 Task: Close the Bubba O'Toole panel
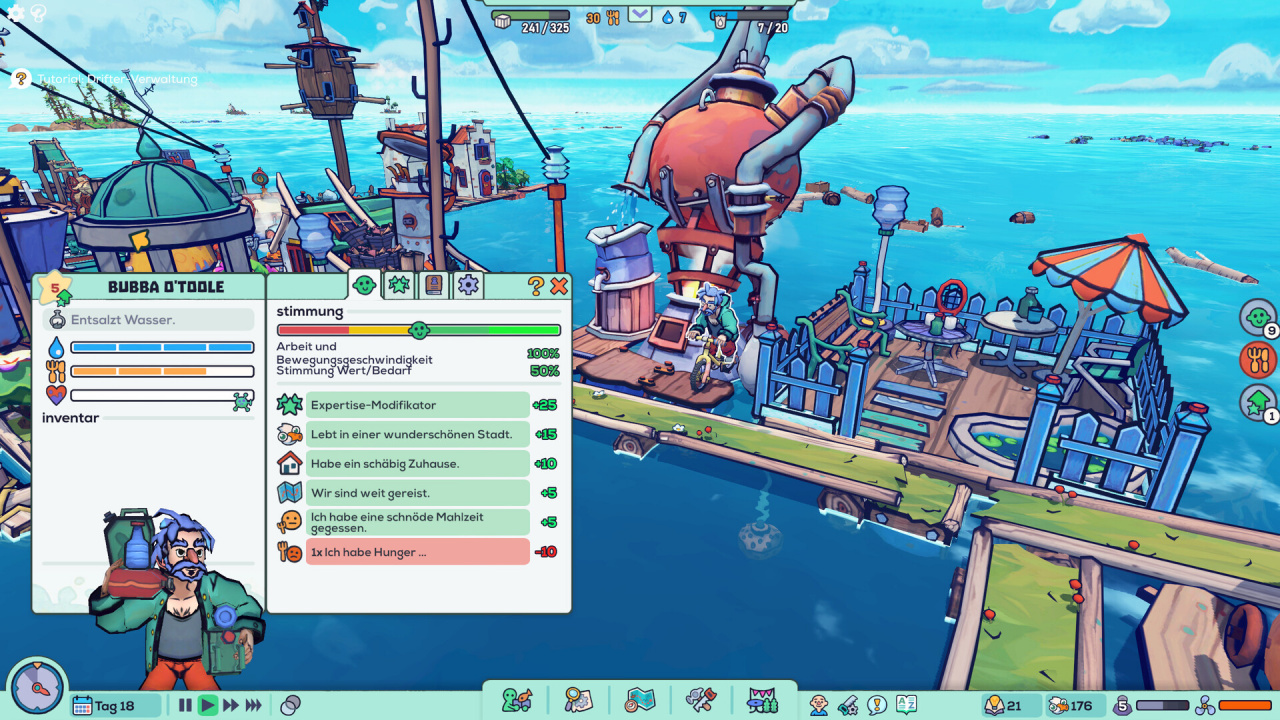click(559, 287)
